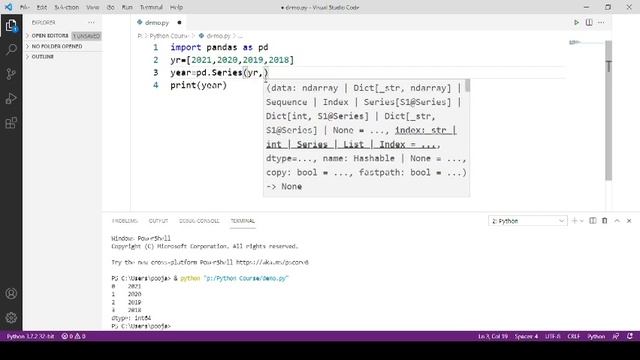Screen dimensions: 640x360
Task: Select Python interpreter in status bar
Action: click(x=30, y=336)
